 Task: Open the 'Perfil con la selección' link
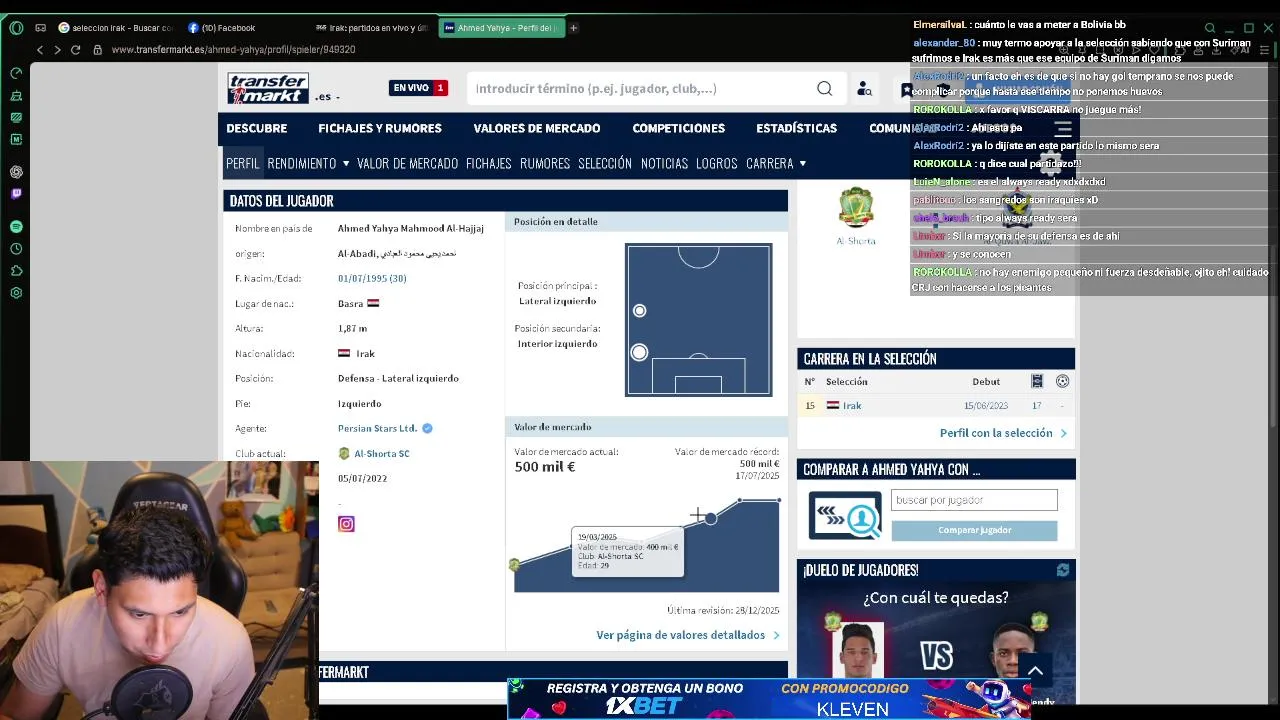tap(1003, 433)
